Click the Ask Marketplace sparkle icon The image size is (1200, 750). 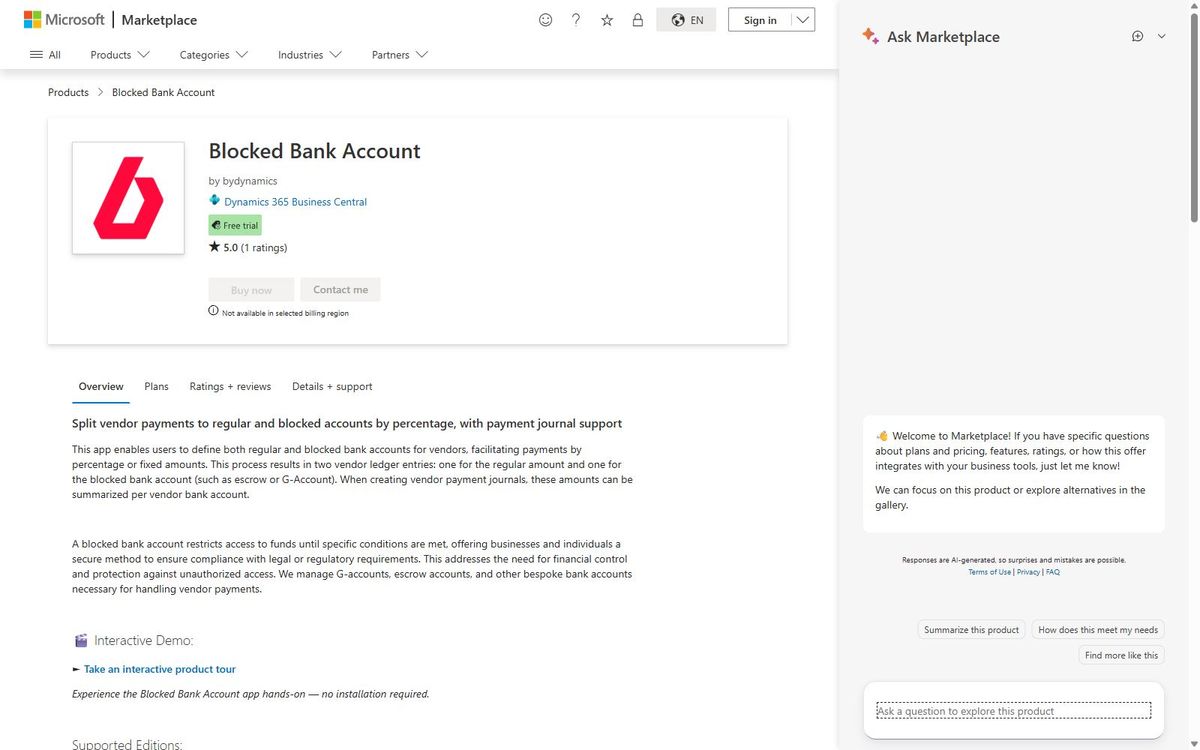tap(870, 37)
